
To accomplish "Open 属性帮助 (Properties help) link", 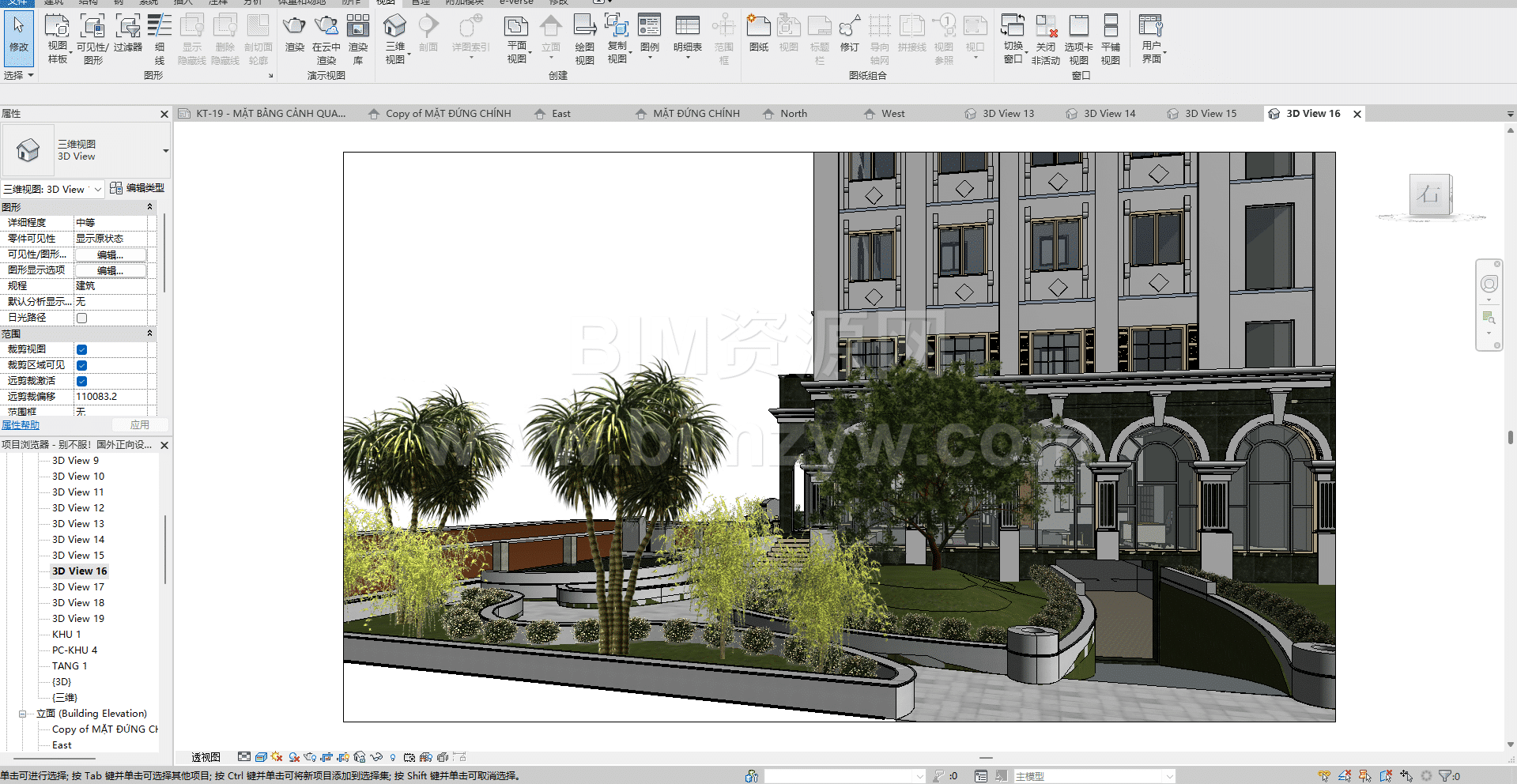I will pos(20,425).
